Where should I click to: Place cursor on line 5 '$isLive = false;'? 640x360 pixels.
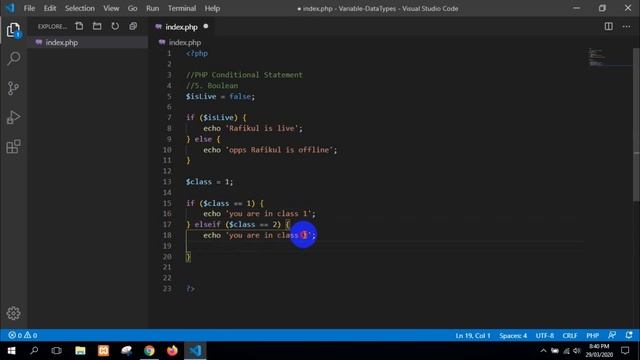[220, 97]
